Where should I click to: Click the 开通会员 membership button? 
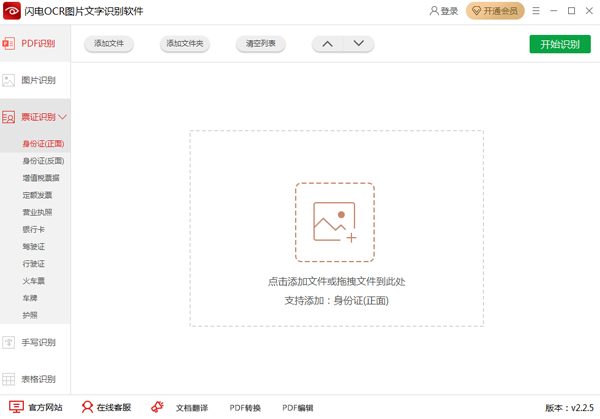coord(495,11)
